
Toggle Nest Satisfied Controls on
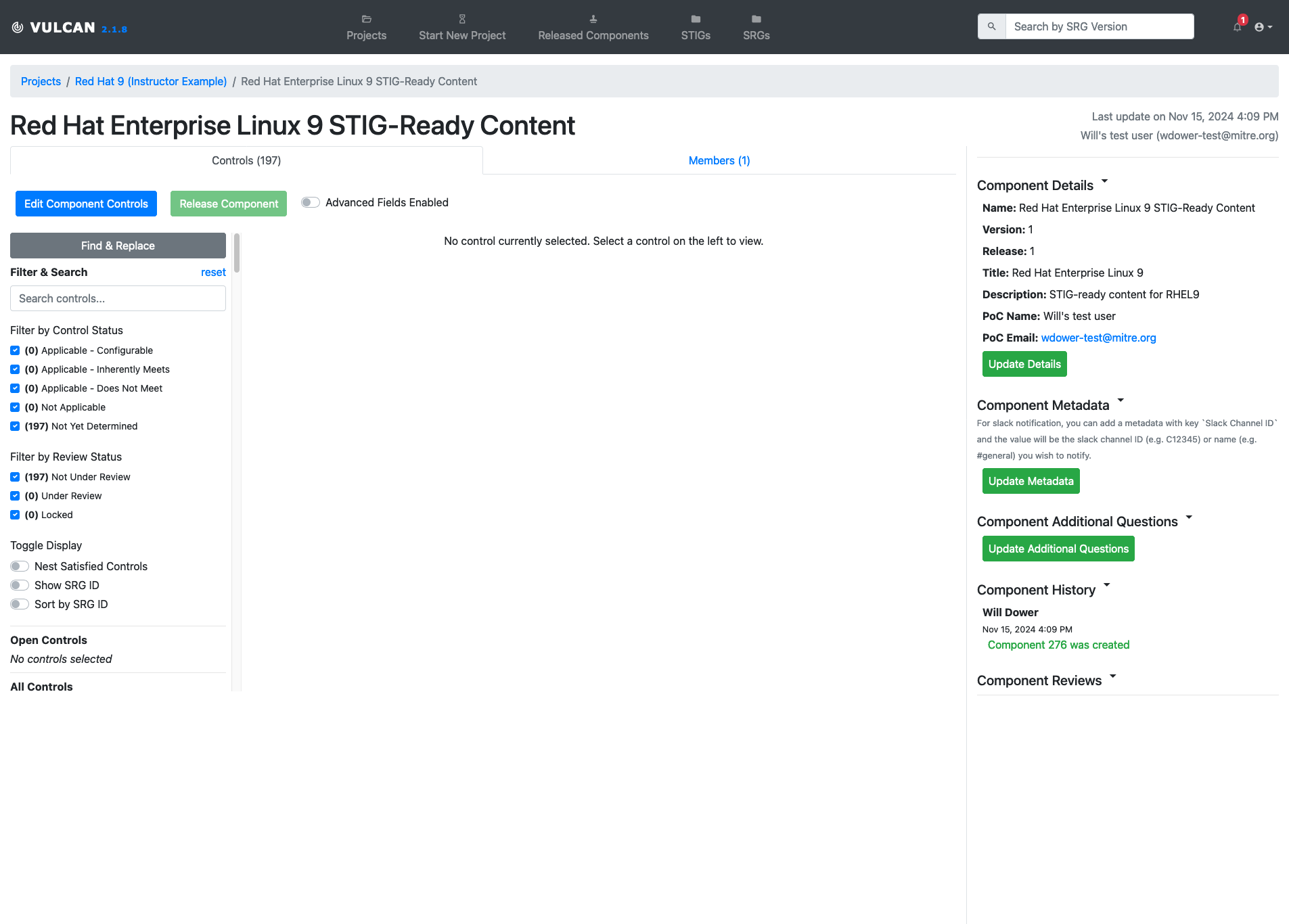click(20, 566)
